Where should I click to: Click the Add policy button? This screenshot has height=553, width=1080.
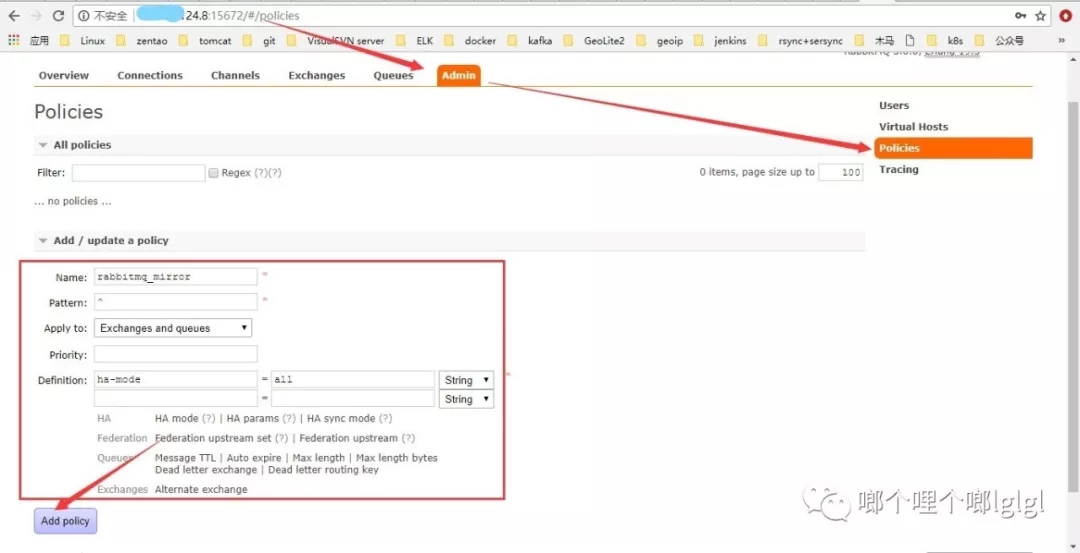pyautogui.click(x=65, y=521)
